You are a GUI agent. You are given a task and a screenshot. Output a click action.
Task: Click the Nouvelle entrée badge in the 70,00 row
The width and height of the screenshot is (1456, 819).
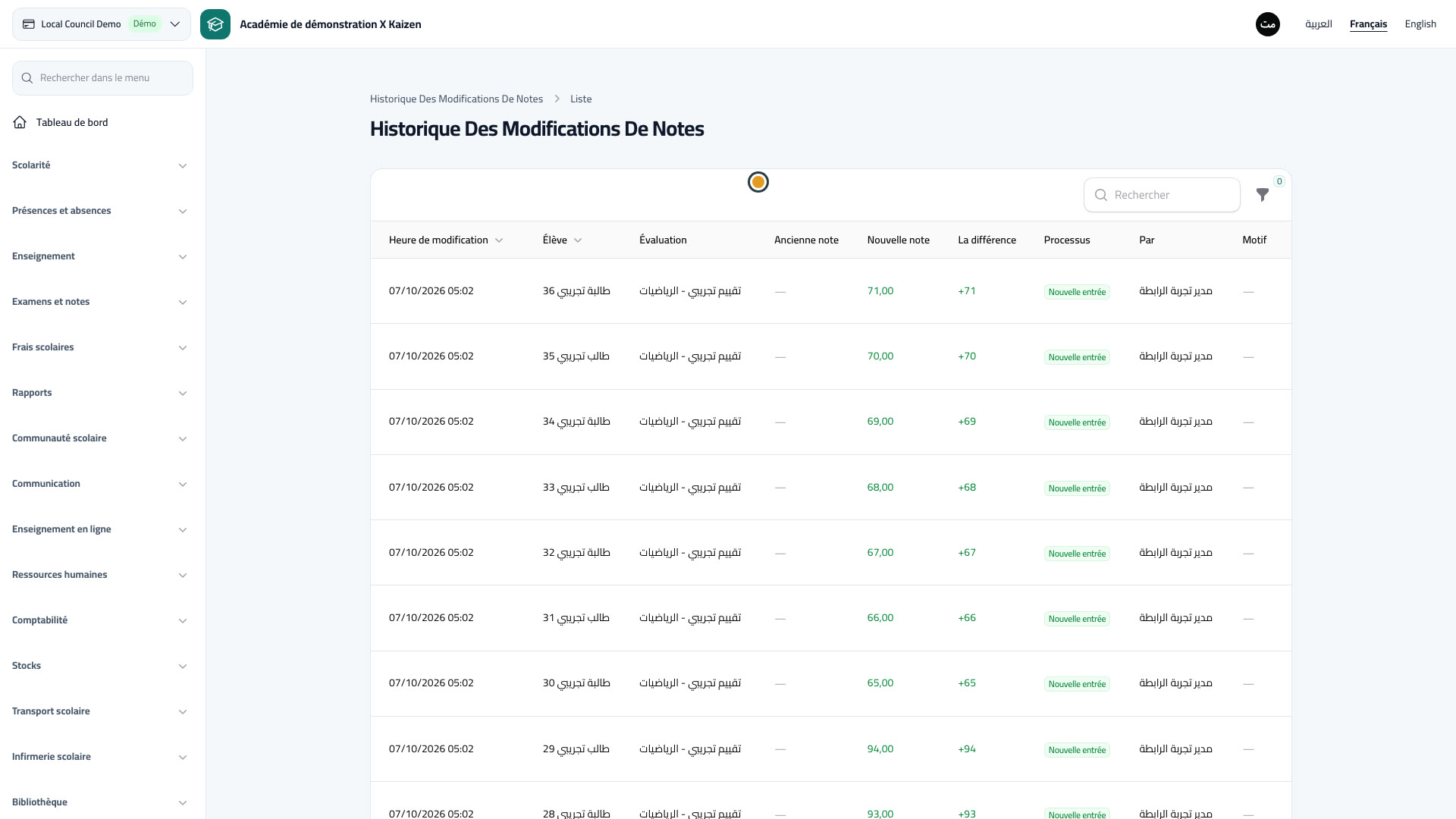pos(1077,357)
